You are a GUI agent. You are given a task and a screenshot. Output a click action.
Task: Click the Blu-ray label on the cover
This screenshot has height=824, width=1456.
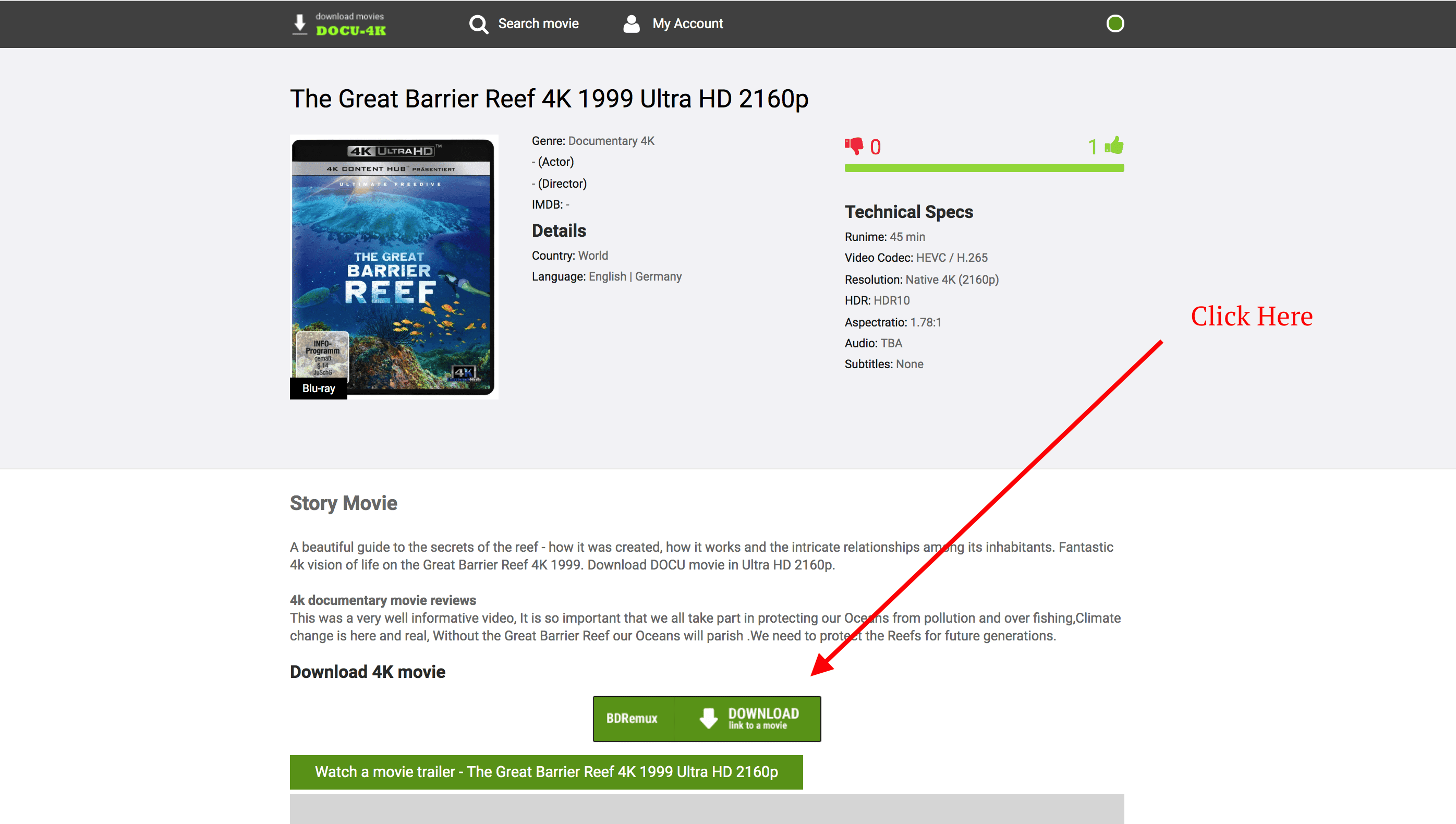pyautogui.click(x=319, y=388)
